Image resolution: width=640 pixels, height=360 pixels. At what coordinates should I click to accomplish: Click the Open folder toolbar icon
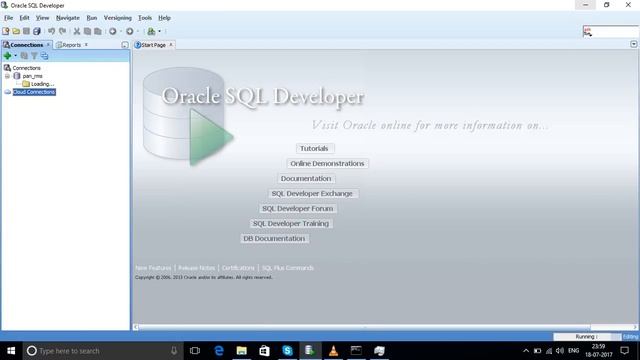pyautogui.click(x=16, y=31)
